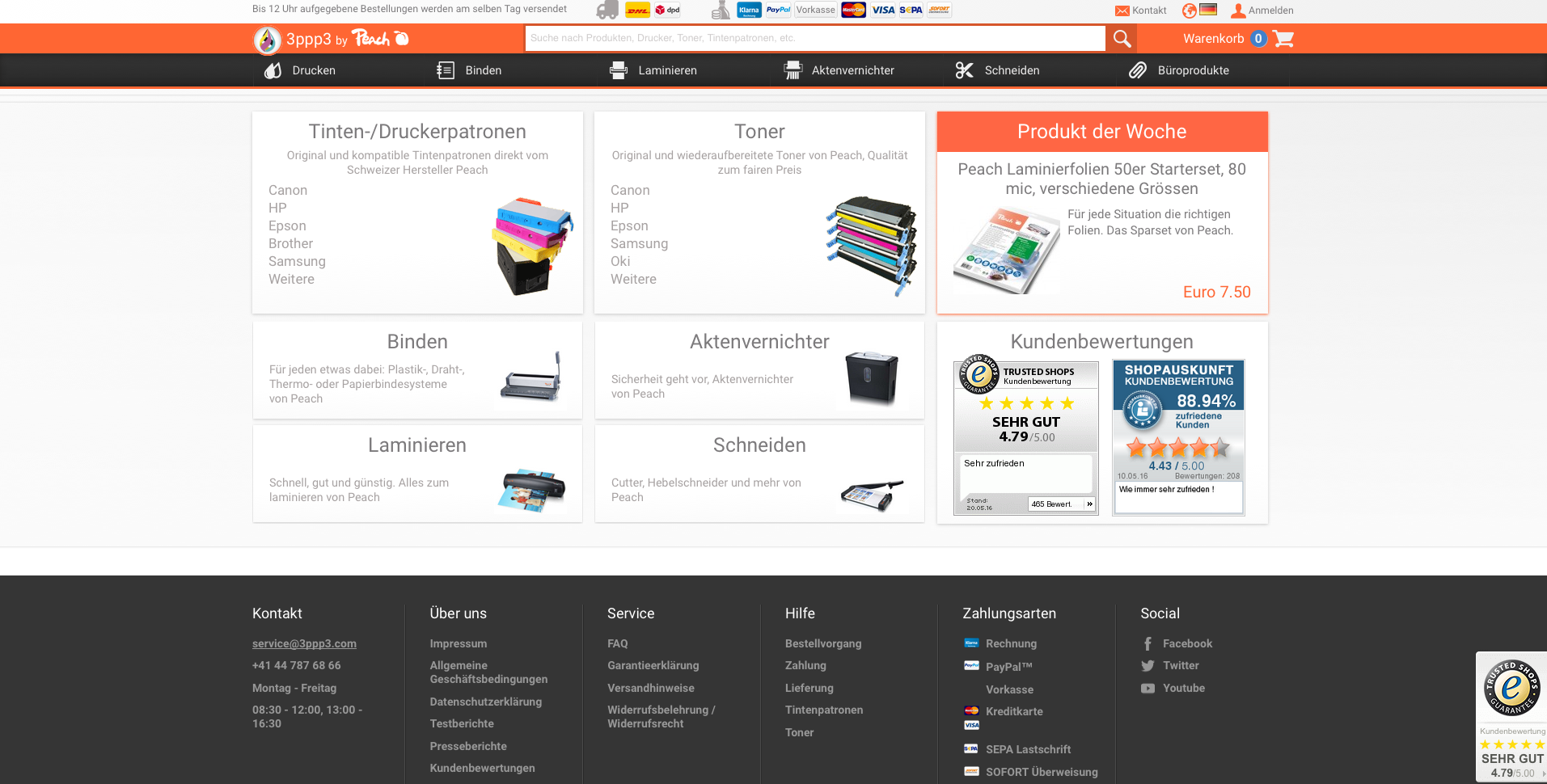The height and width of the screenshot is (784, 1547).
Task: Open Versandhinweise footer link
Action: pyautogui.click(x=651, y=689)
